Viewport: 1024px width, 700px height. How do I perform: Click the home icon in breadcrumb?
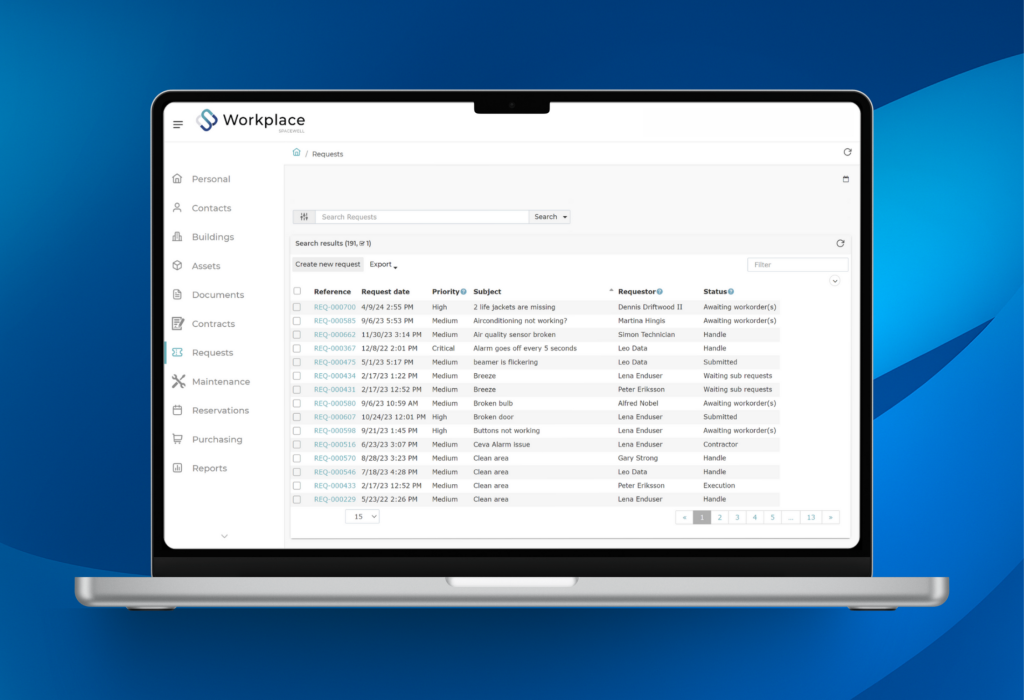pos(296,153)
